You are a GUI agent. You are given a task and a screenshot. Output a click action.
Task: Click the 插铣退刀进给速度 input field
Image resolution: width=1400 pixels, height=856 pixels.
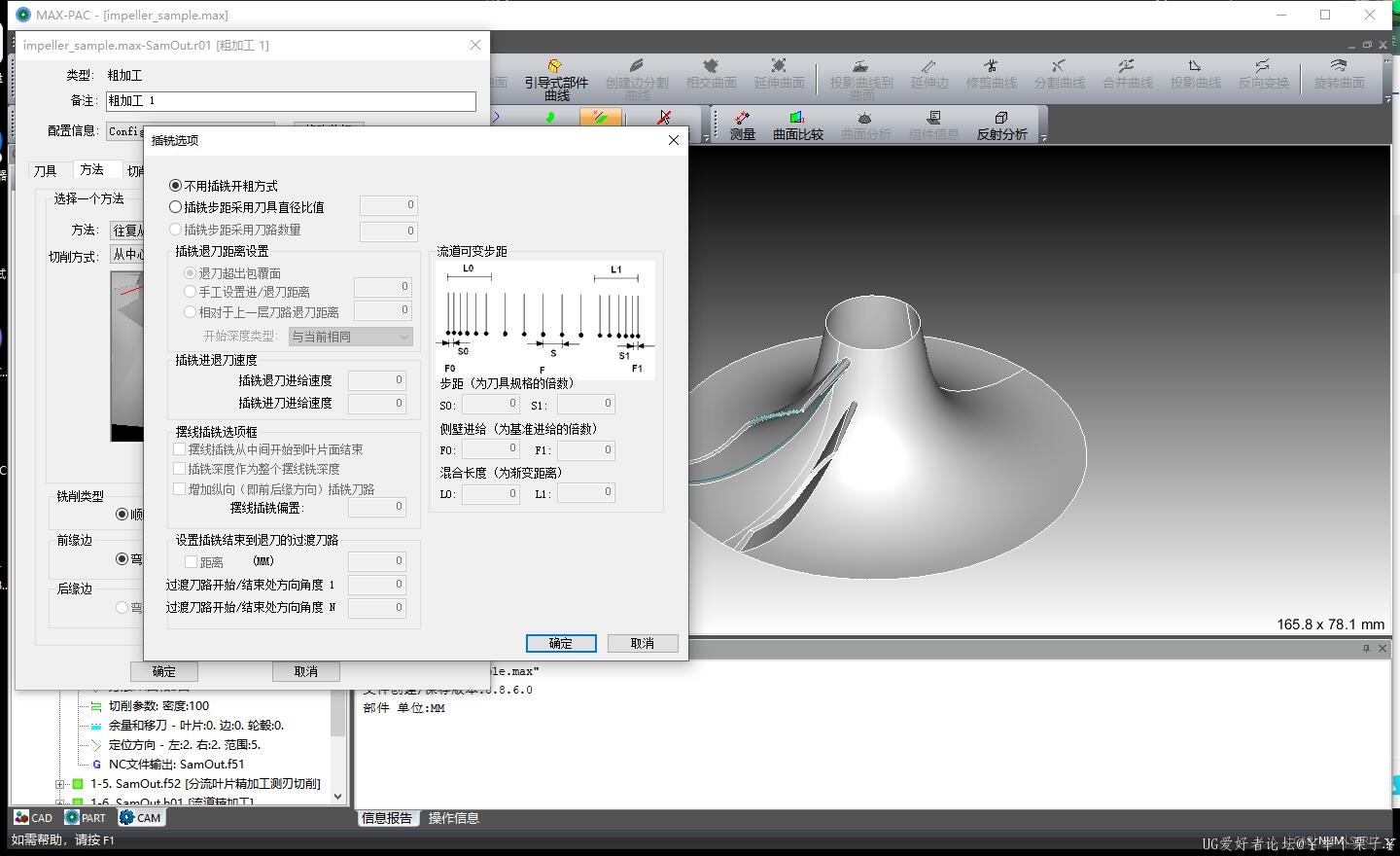pos(377,380)
